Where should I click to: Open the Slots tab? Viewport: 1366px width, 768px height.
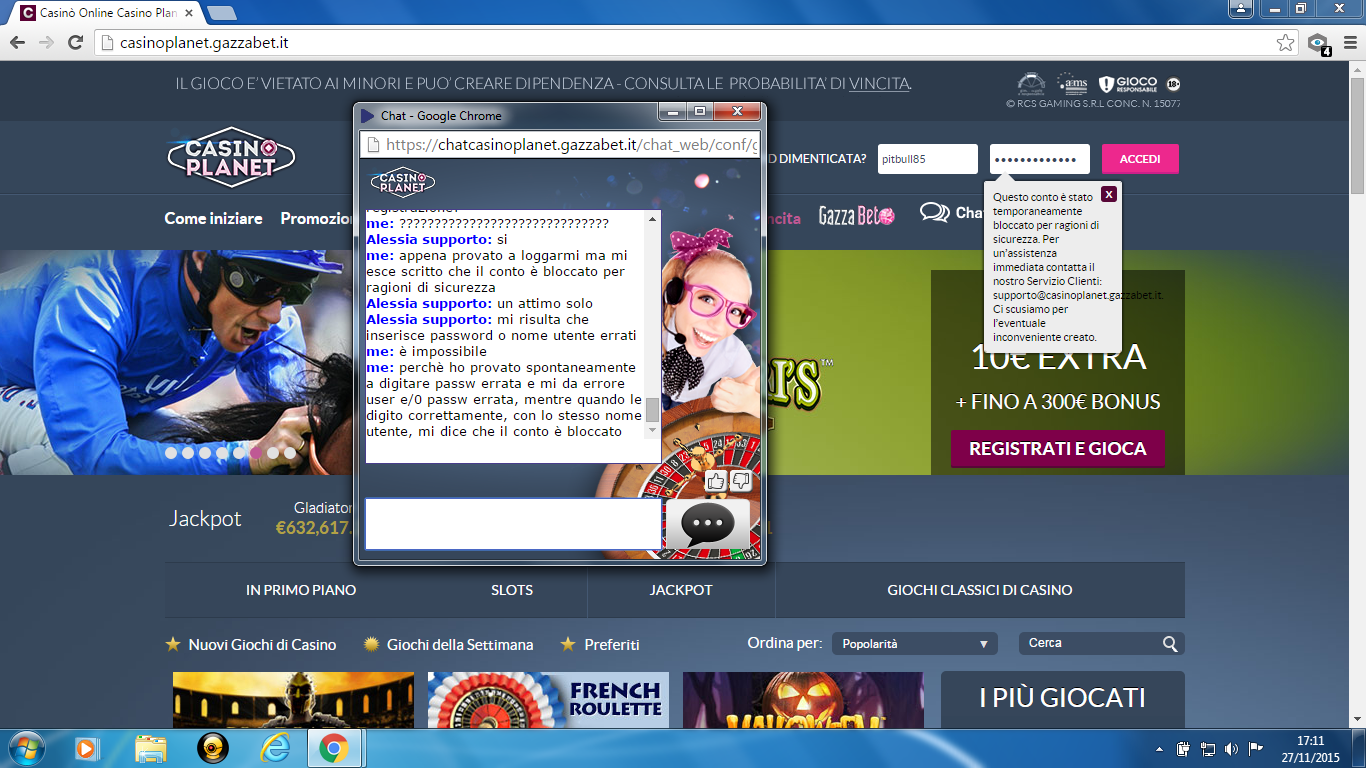click(x=512, y=590)
